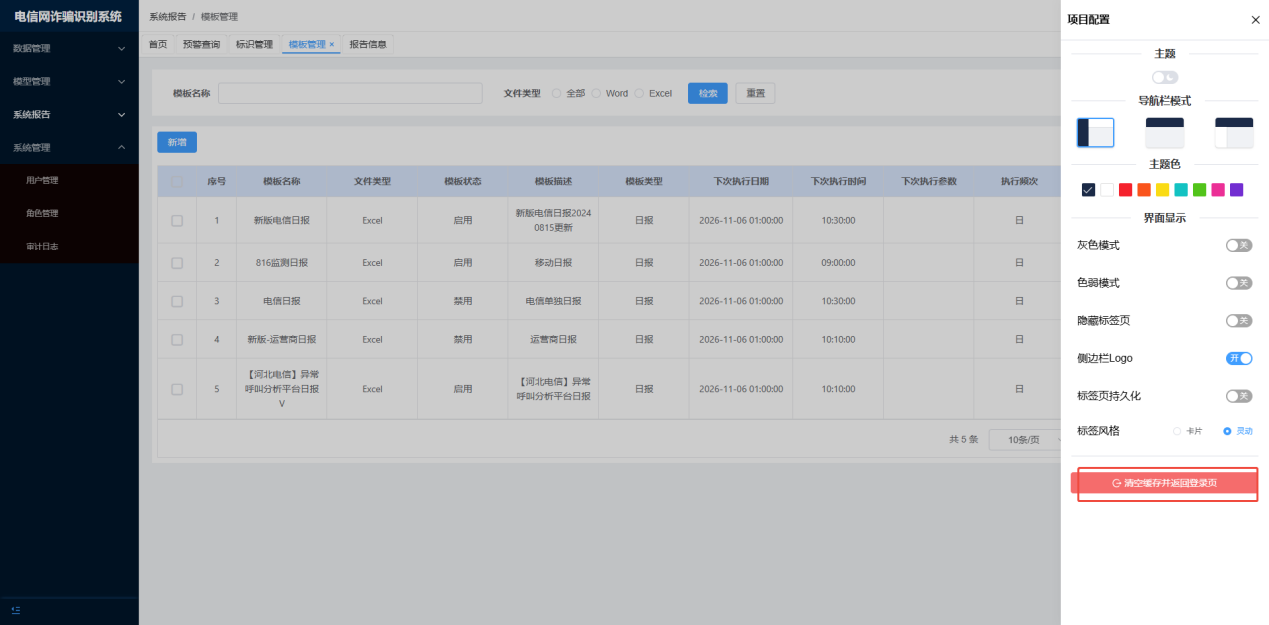
Task: Open 用户管理 in the sidebar
Action: pyautogui.click(x=42, y=180)
